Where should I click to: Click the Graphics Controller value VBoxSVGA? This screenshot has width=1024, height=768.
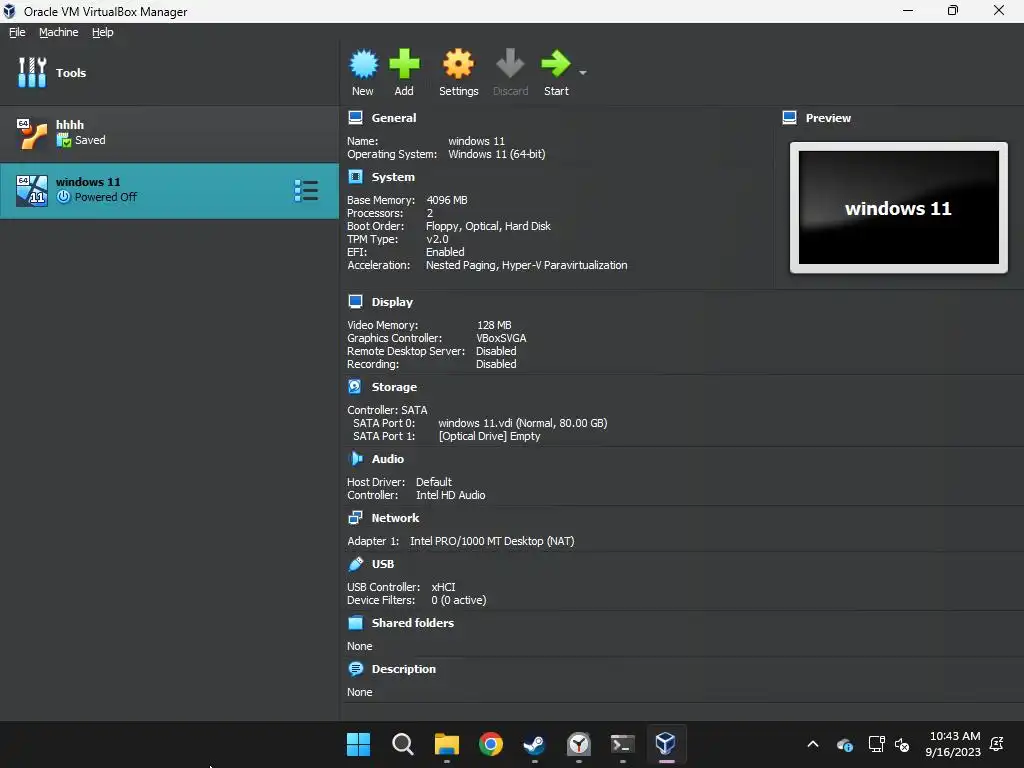click(x=501, y=338)
